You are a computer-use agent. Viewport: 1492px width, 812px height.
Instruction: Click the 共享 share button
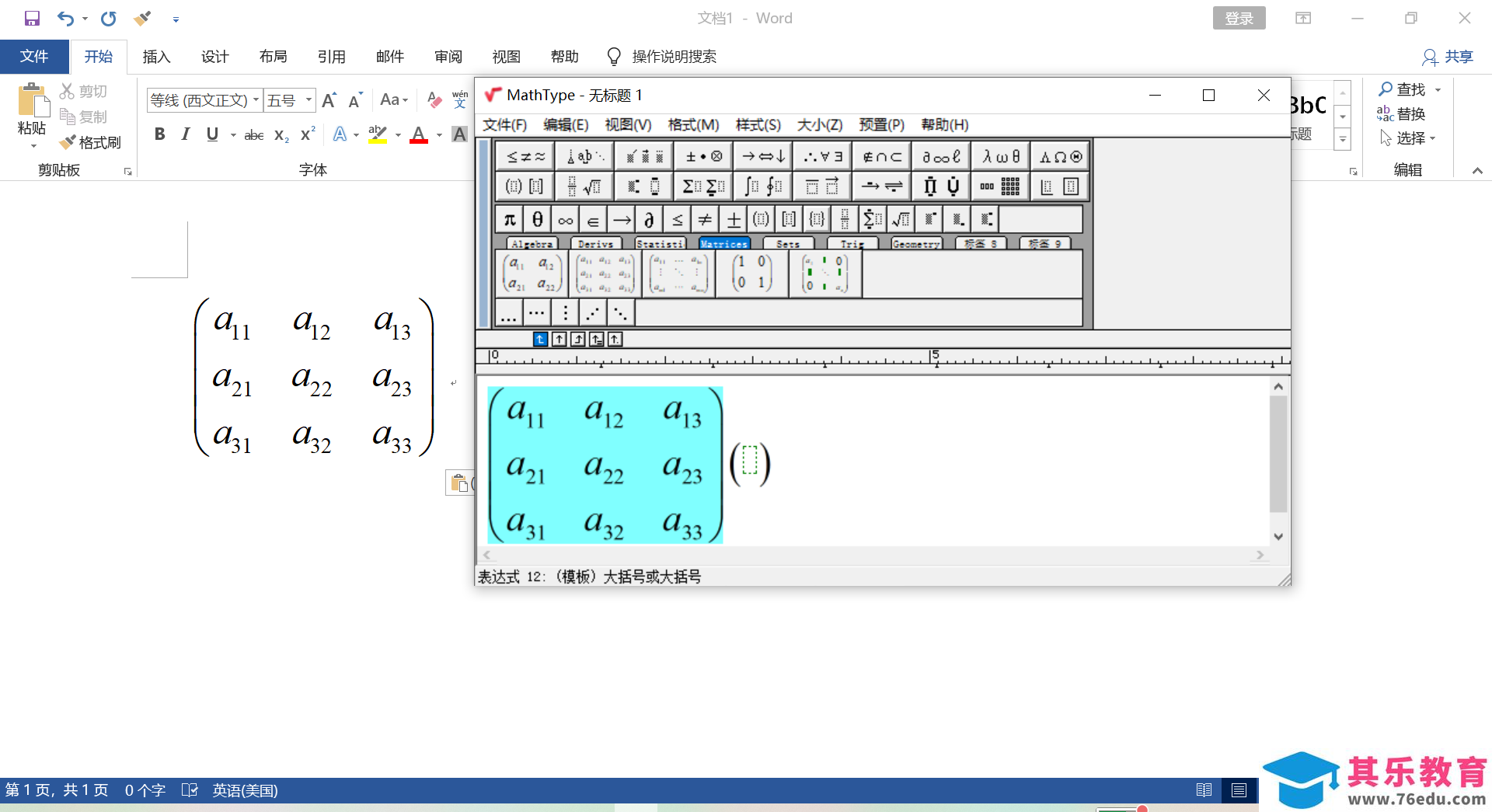coord(1447,57)
